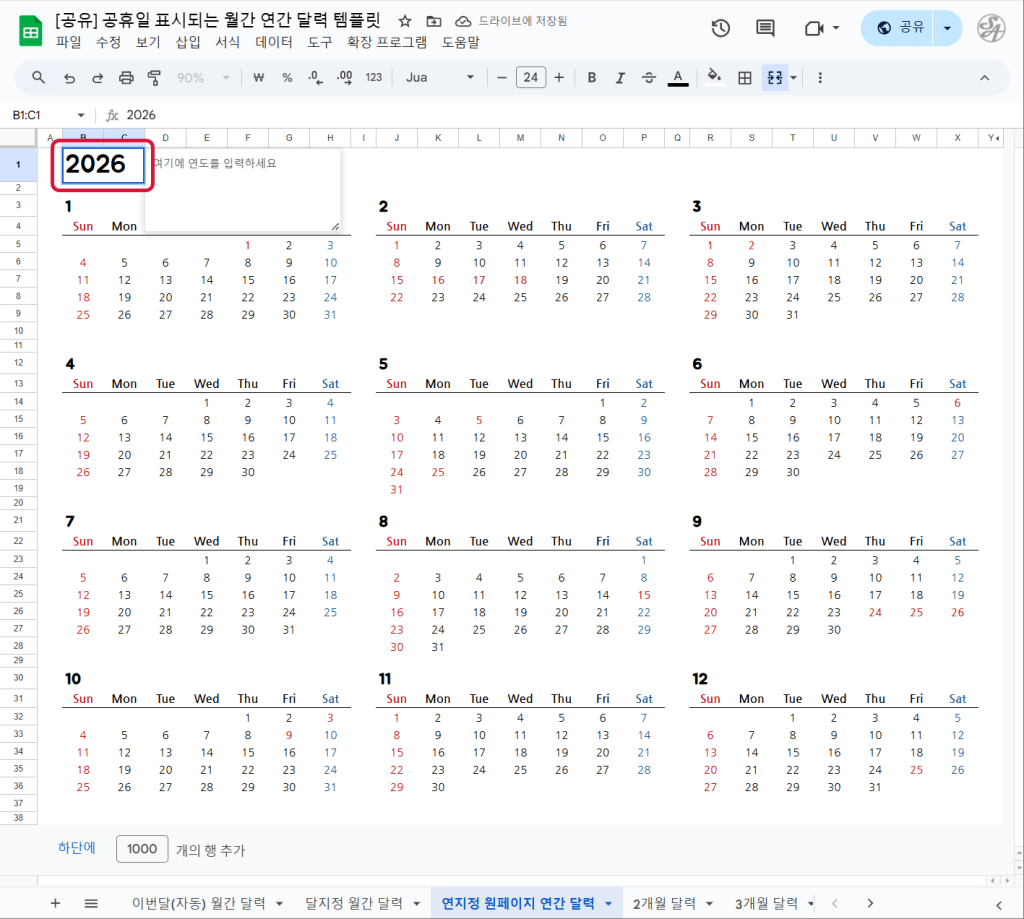The image size is (1024, 919).
Task: Open the Jua font dropdown
Action: 440,78
